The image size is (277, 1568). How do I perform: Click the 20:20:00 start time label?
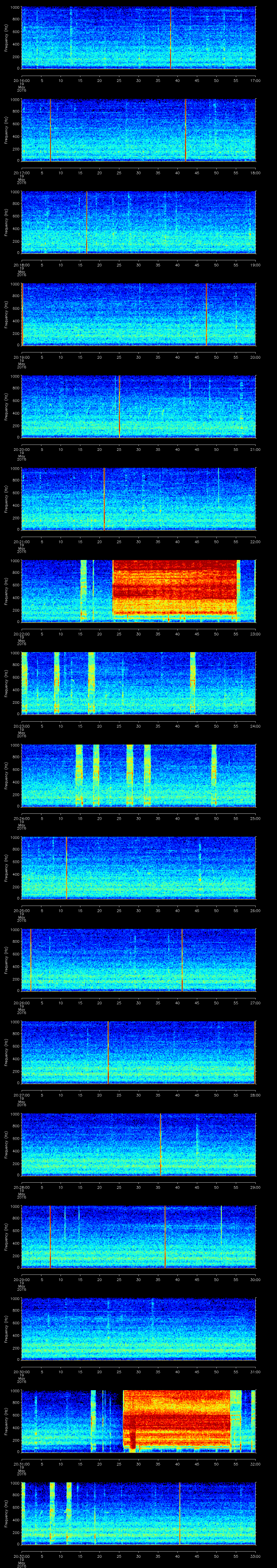pyautogui.click(x=21, y=449)
